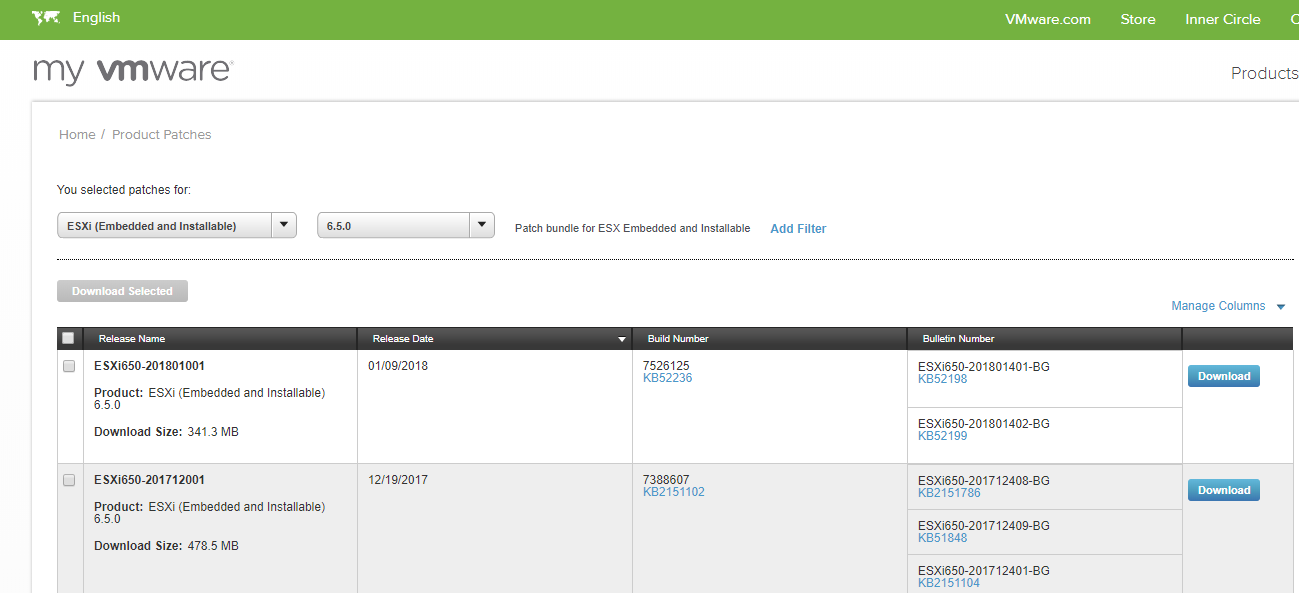Click the world map language icon

click(46, 18)
